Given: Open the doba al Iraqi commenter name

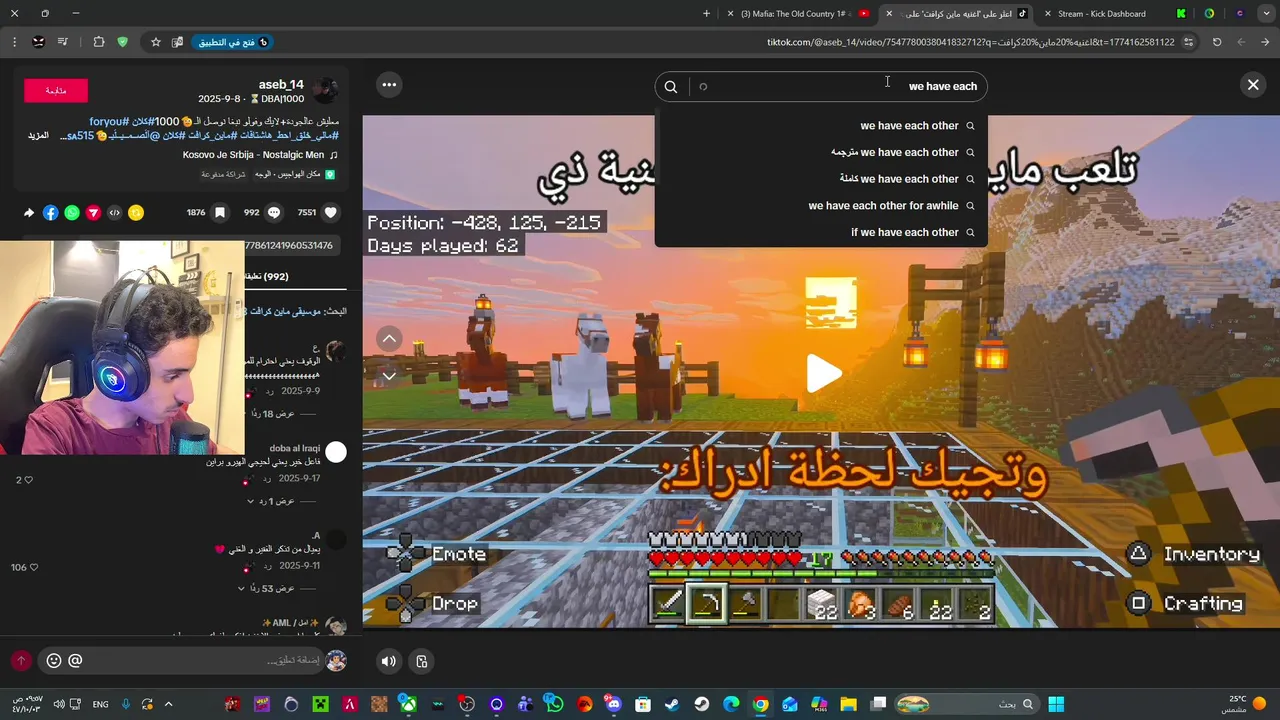Looking at the screenshot, I should pos(295,449).
